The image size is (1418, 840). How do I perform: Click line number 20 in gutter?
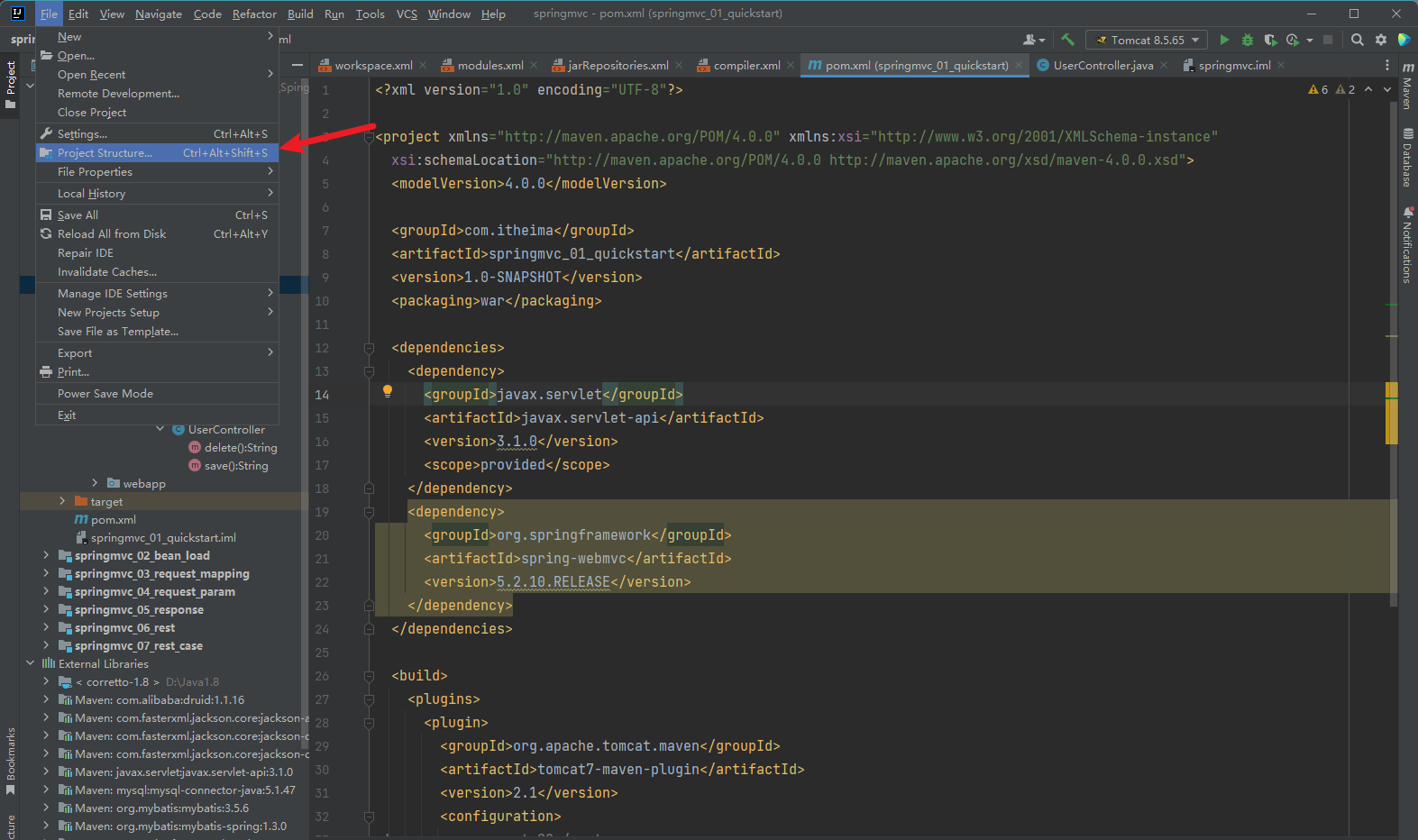[323, 535]
